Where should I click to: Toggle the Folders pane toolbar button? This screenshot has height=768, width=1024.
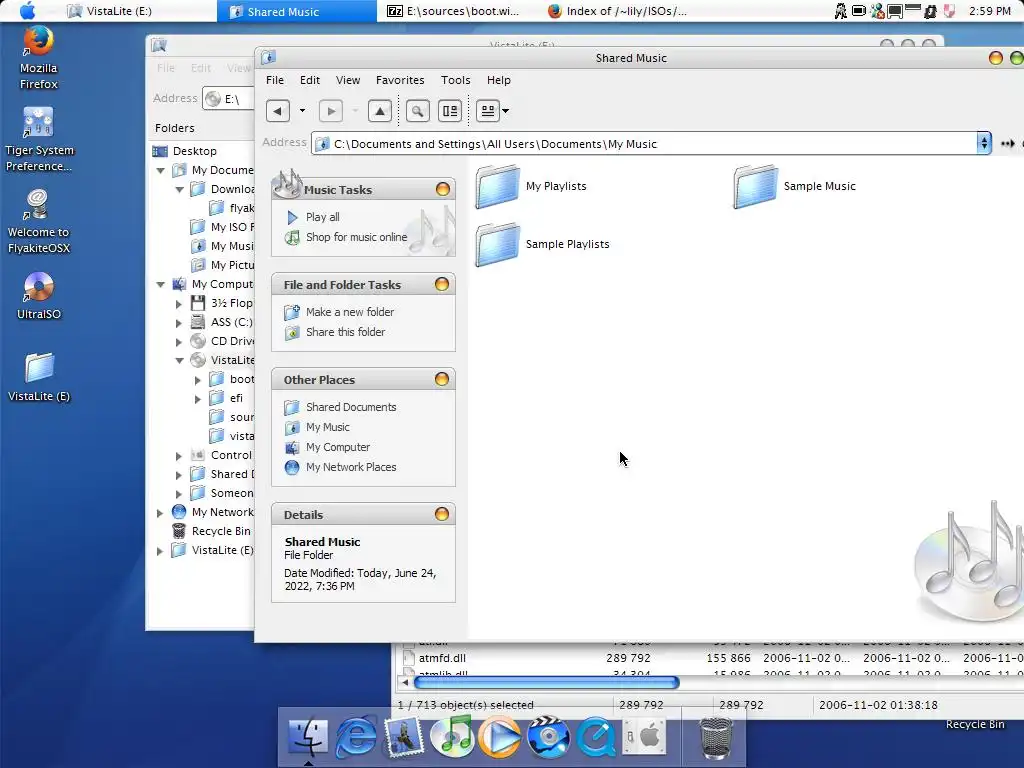tap(450, 111)
